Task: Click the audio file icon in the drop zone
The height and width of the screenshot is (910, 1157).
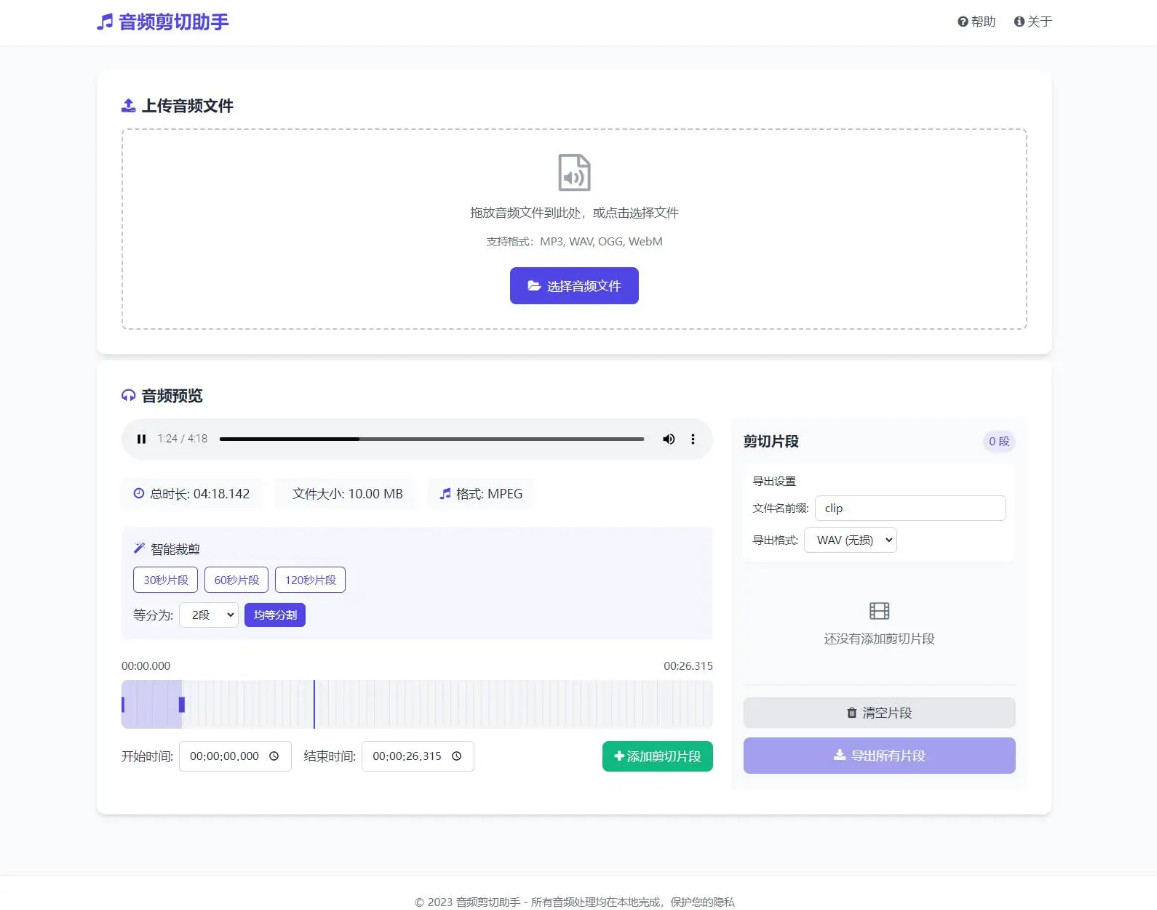Action: pos(574,172)
